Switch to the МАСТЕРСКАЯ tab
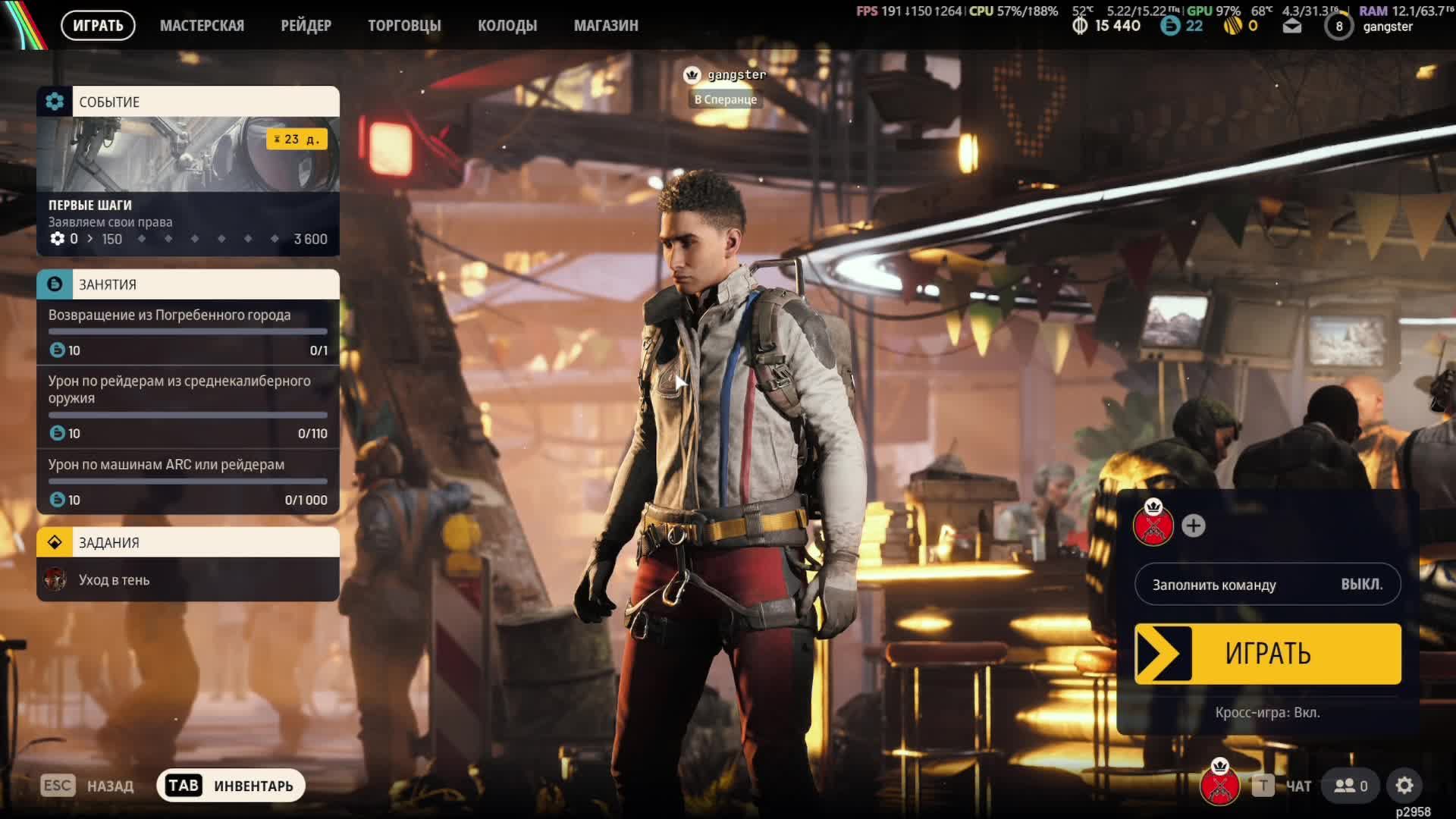Viewport: 1456px width, 819px height. 202,26
